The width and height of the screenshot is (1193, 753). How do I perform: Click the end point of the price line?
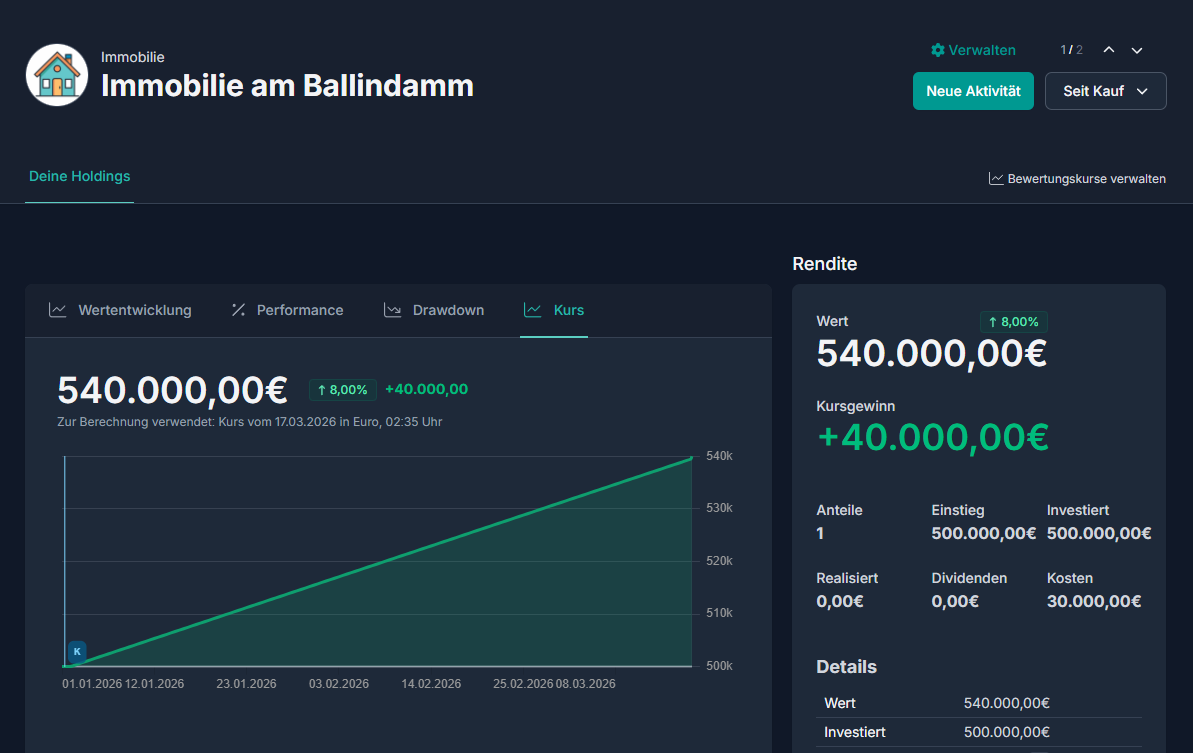coord(690,458)
